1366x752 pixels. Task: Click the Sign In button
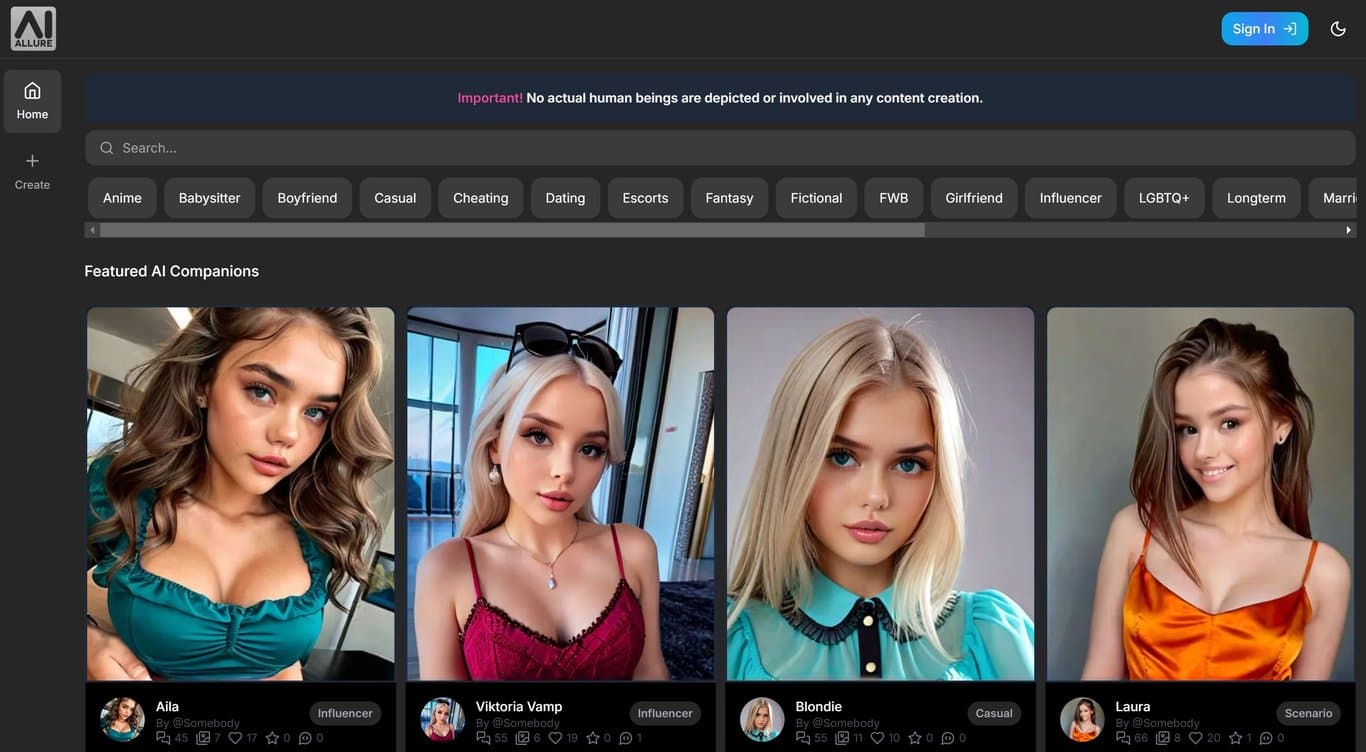pyautogui.click(x=1264, y=28)
